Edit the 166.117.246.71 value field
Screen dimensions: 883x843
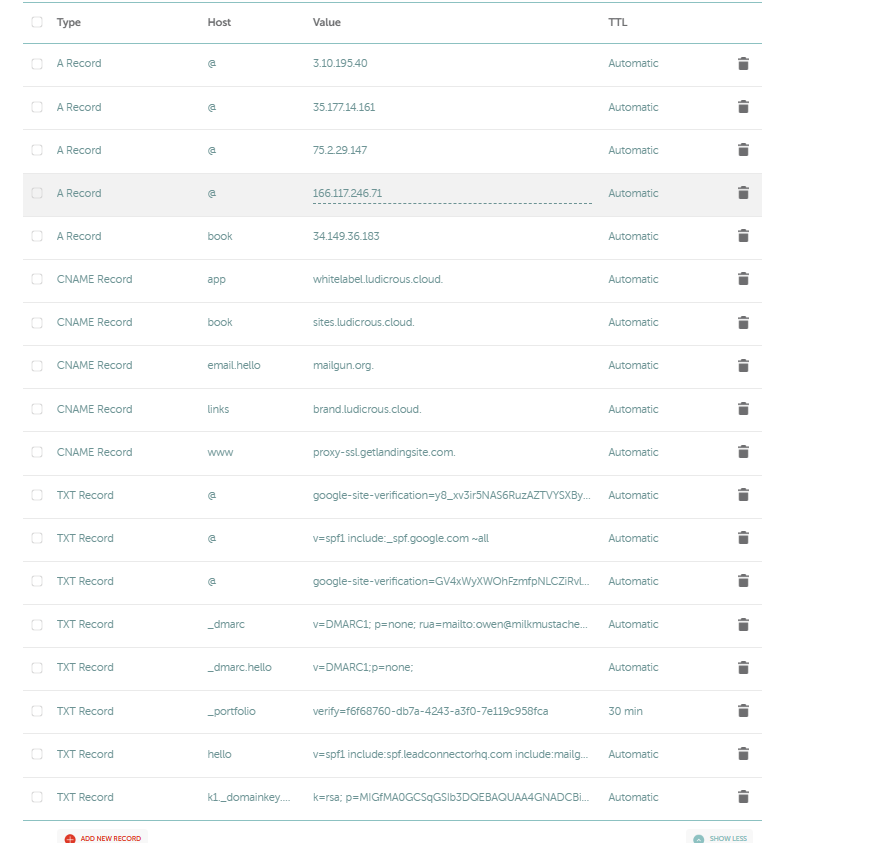click(x=452, y=194)
